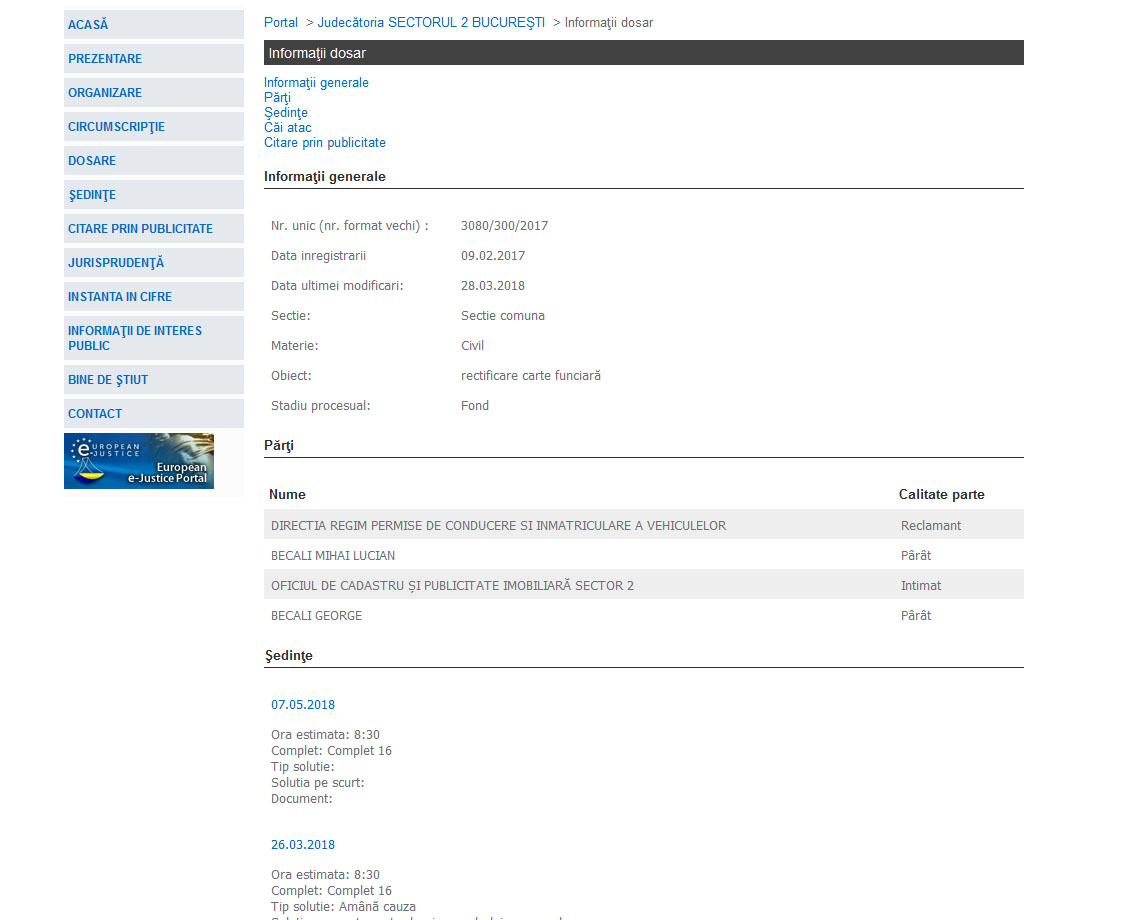Screen dimensions: 1130x920
Task: Open the 07.05.2018 hearing date link
Action: point(303,705)
